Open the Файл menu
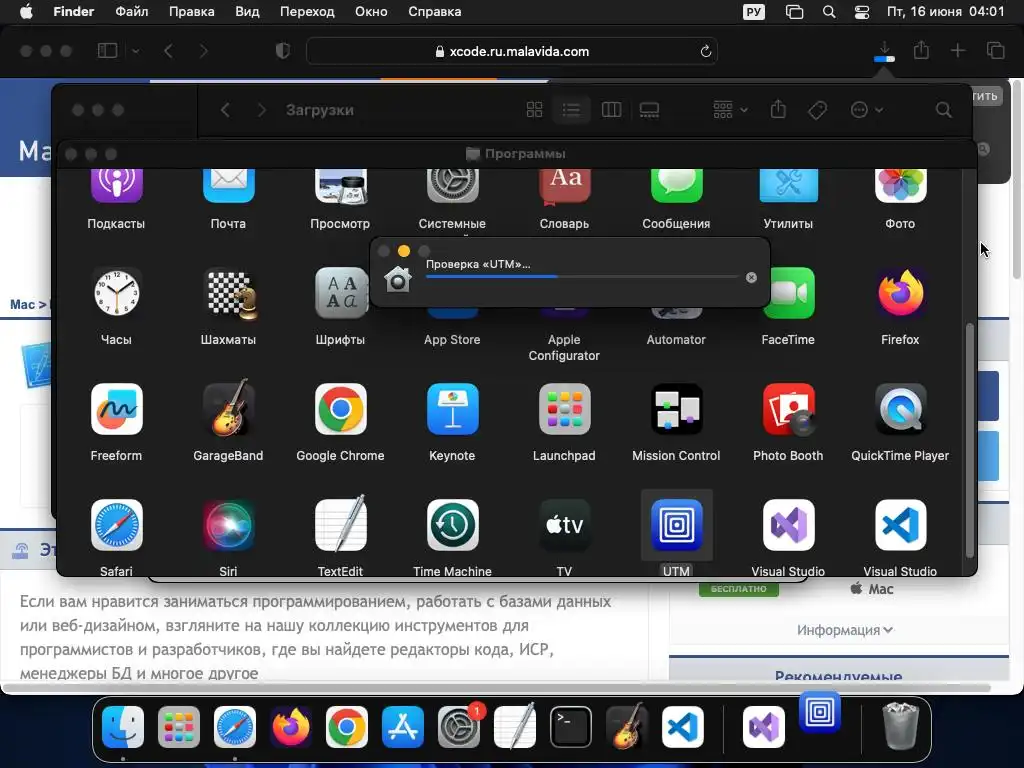The height and width of the screenshot is (768, 1024). tap(131, 12)
